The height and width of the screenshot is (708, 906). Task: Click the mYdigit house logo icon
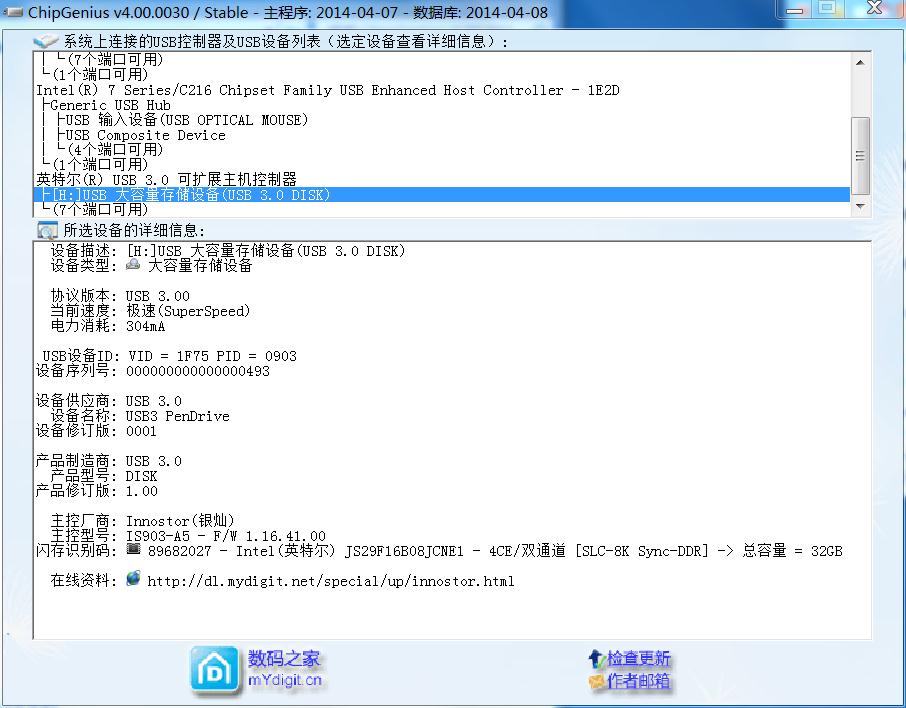pyautogui.click(x=214, y=670)
